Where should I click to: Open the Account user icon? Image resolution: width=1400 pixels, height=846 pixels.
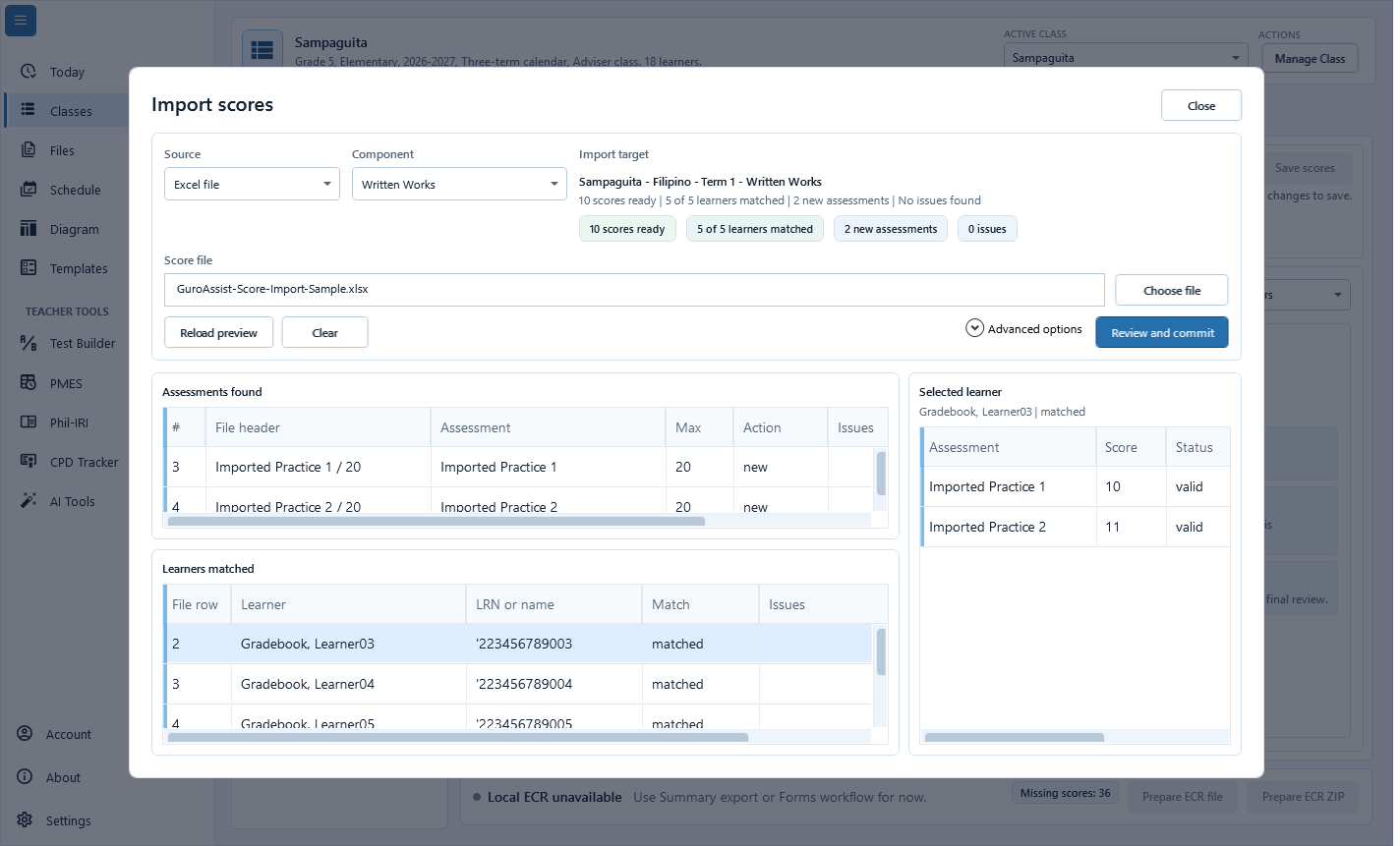(25, 734)
